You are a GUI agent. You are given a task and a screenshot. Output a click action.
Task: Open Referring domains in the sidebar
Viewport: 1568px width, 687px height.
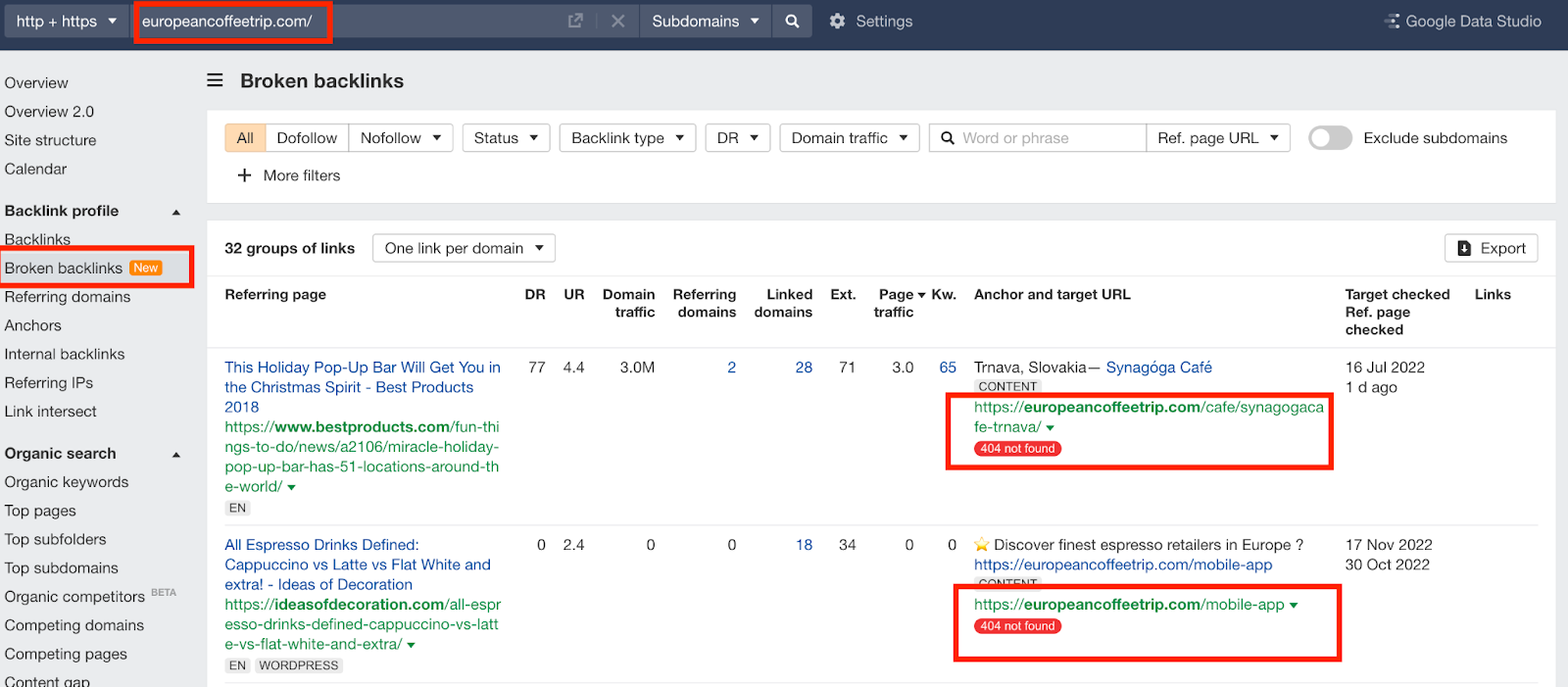point(68,297)
